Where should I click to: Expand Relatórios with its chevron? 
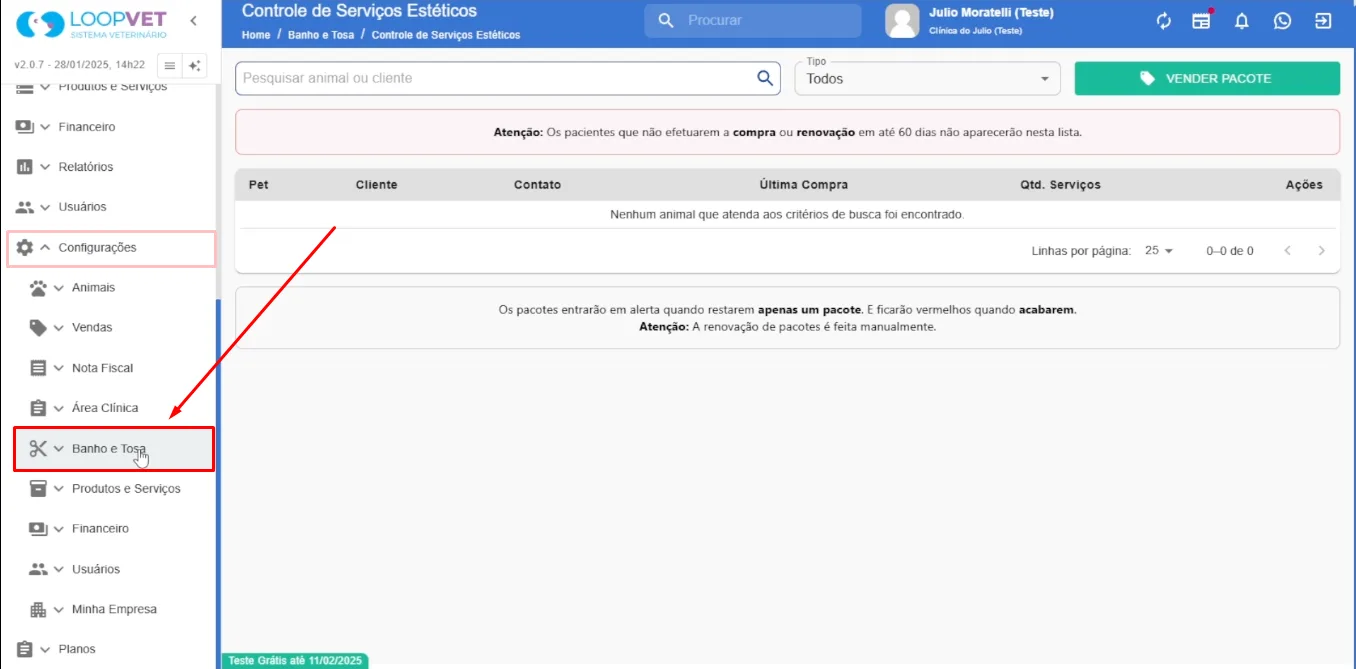pos(45,167)
